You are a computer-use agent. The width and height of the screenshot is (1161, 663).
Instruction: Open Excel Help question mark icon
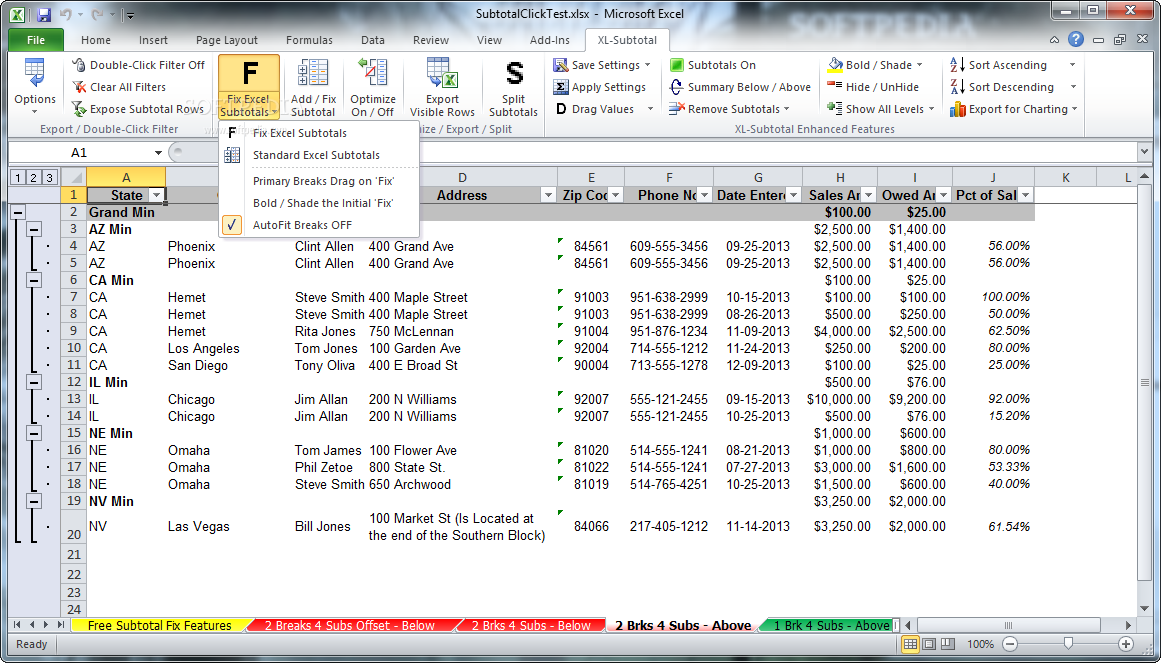(1076, 40)
